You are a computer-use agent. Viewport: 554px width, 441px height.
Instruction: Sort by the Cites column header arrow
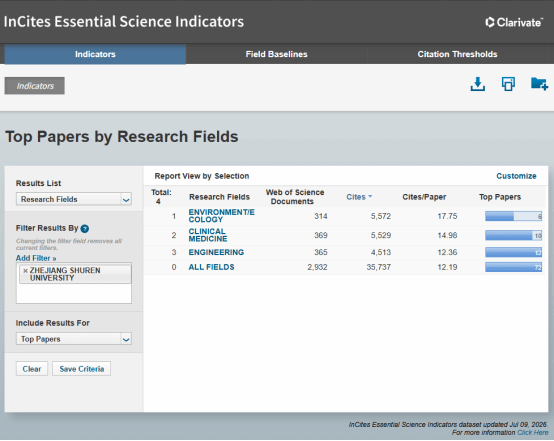pyautogui.click(x=370, y=196)
